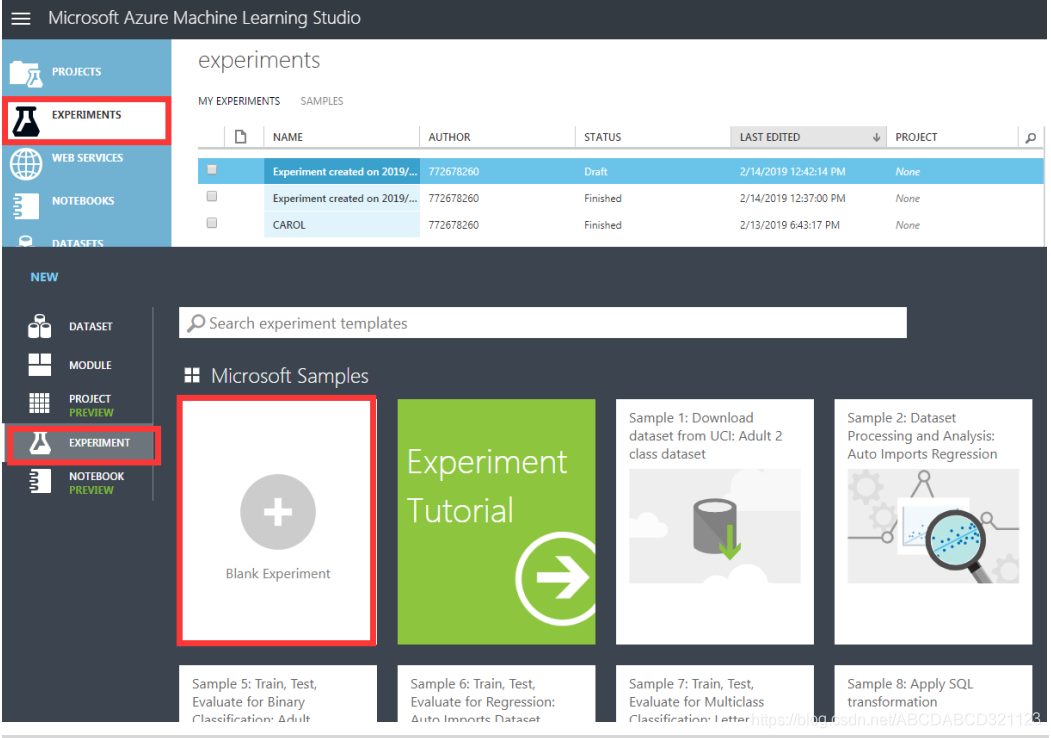Viewport: 1051px width, 738px height.
Task: Open the Experiment Tutorial tile
Action: click(x=496, y=521)
